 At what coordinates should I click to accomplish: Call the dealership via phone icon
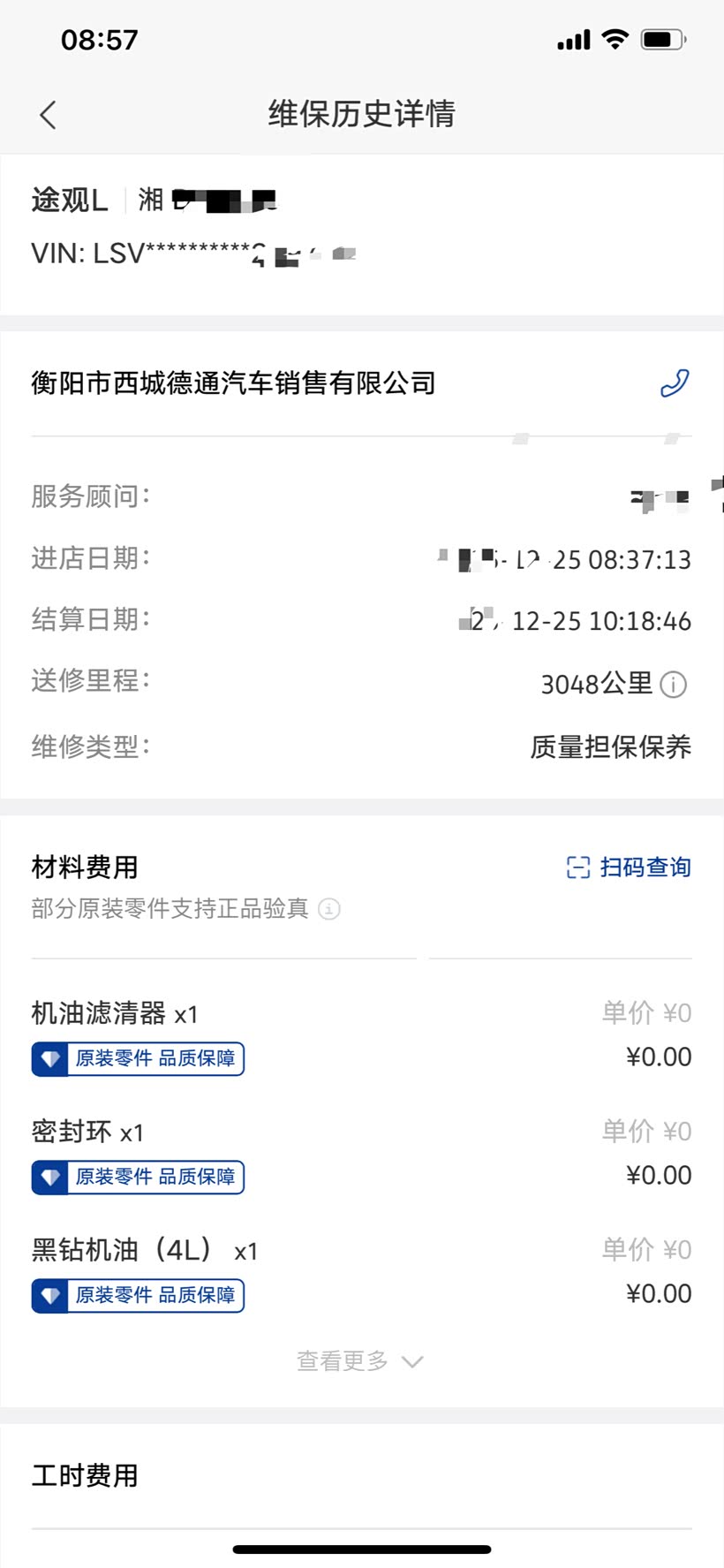(x=675, y=383)
